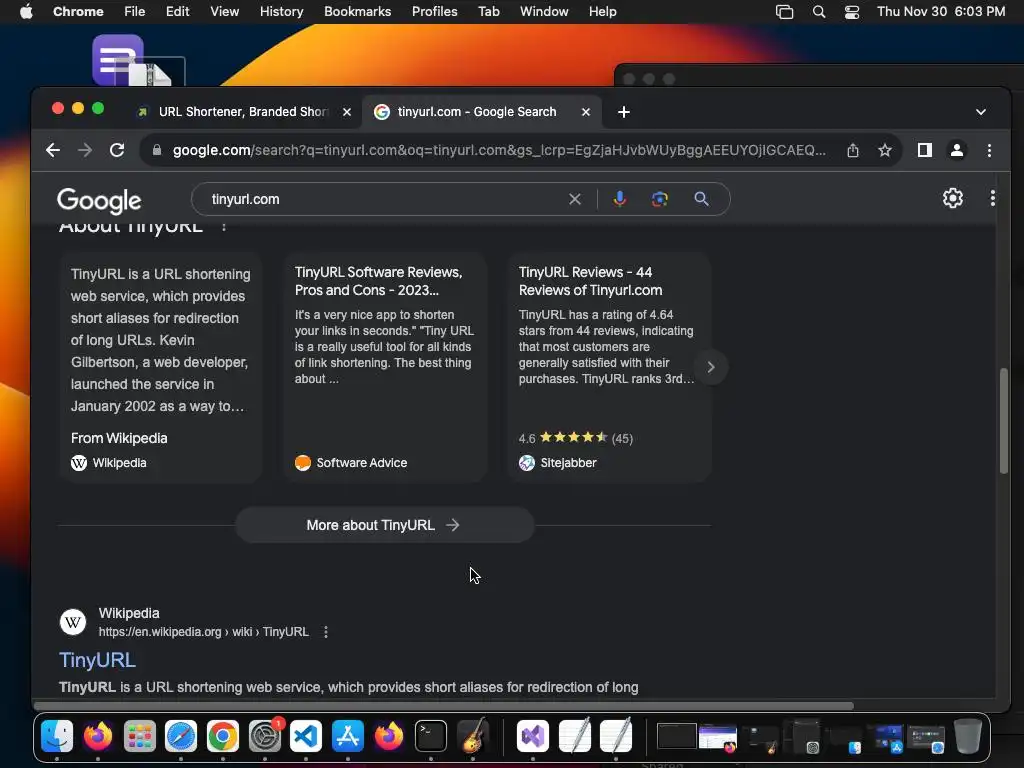Launch Safari from the Dock
Image resolution: width=1024 pixels, height=768 pixels.
click(181, 736)
